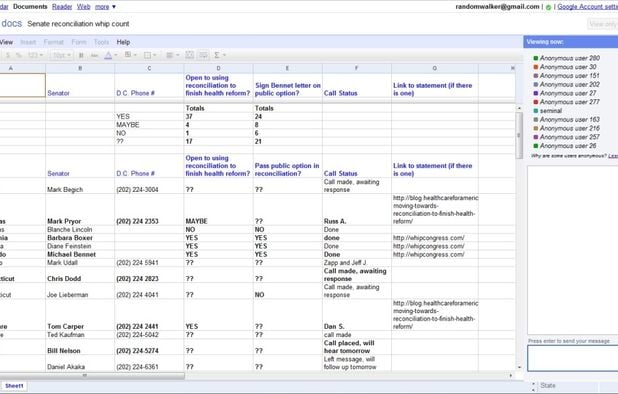The image size is (618, 394).
Task: Switch to the Sheet1 tab
Action: [14, 386]
